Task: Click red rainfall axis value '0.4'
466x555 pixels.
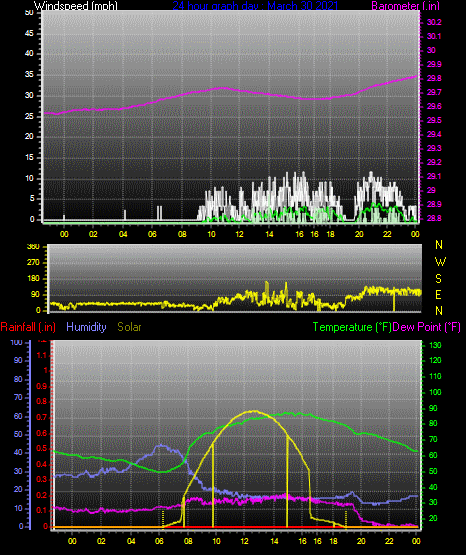Action: (x=42, y=464)
